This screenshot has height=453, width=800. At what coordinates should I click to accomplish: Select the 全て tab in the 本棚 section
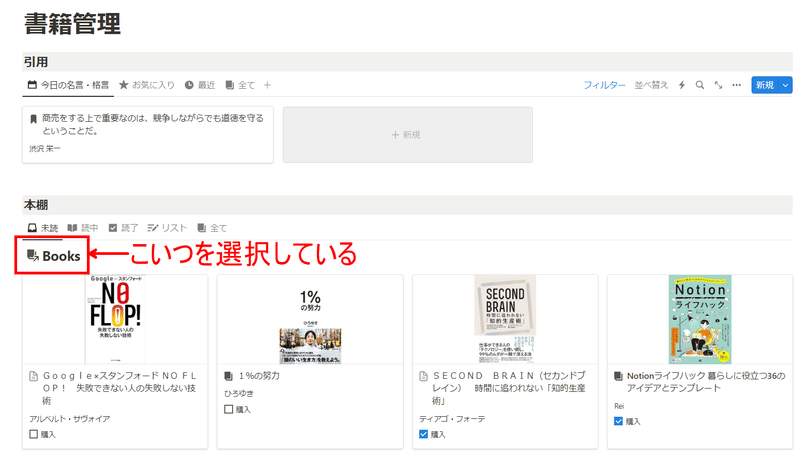(212, 228)
